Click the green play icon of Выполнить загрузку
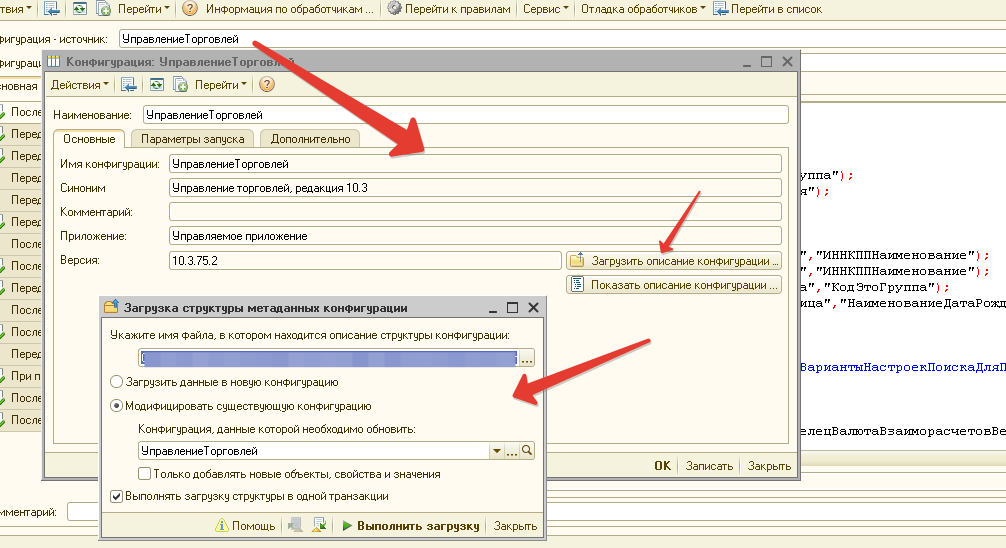Screen dimensions: 1006x548 click(x=347, y=526)
